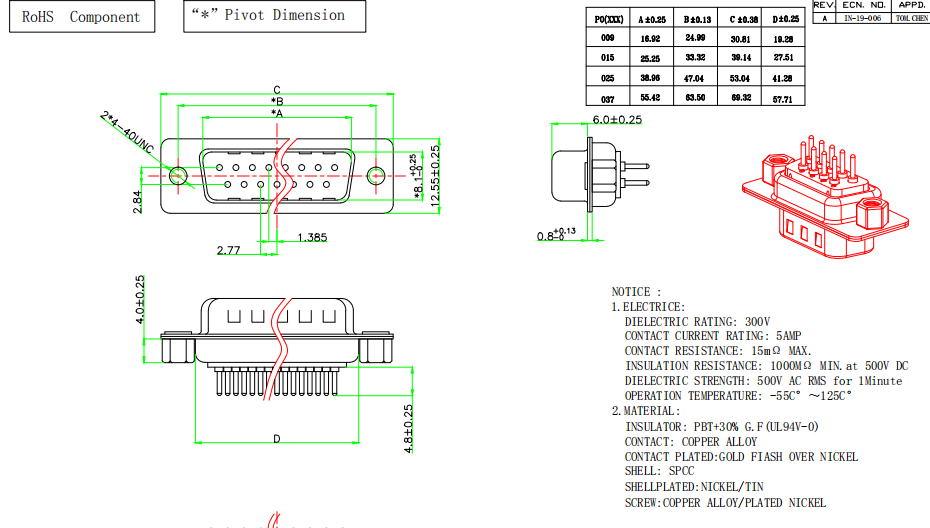
Task: Click the 1.385 pin pitch dimension
Action: click(x=313, y=238)
